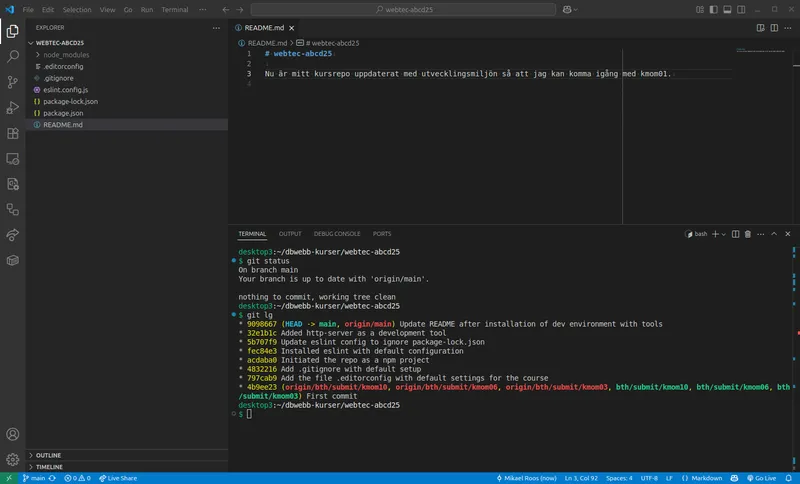Go back with the navigation arrow

[x=226, y=9]
